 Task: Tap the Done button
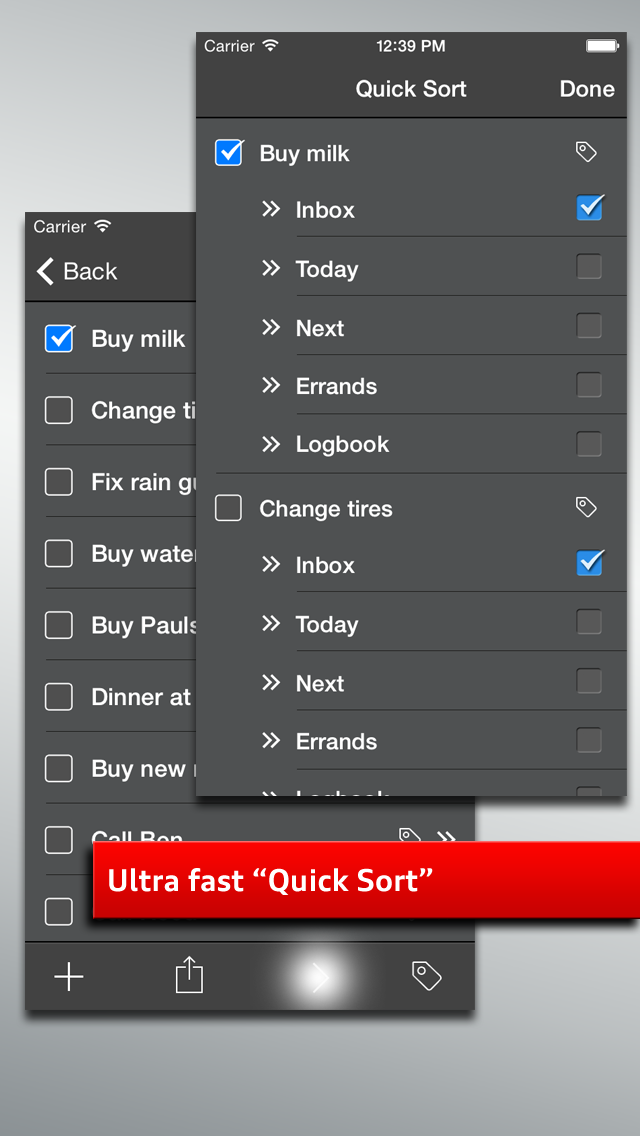click(587, 88)
